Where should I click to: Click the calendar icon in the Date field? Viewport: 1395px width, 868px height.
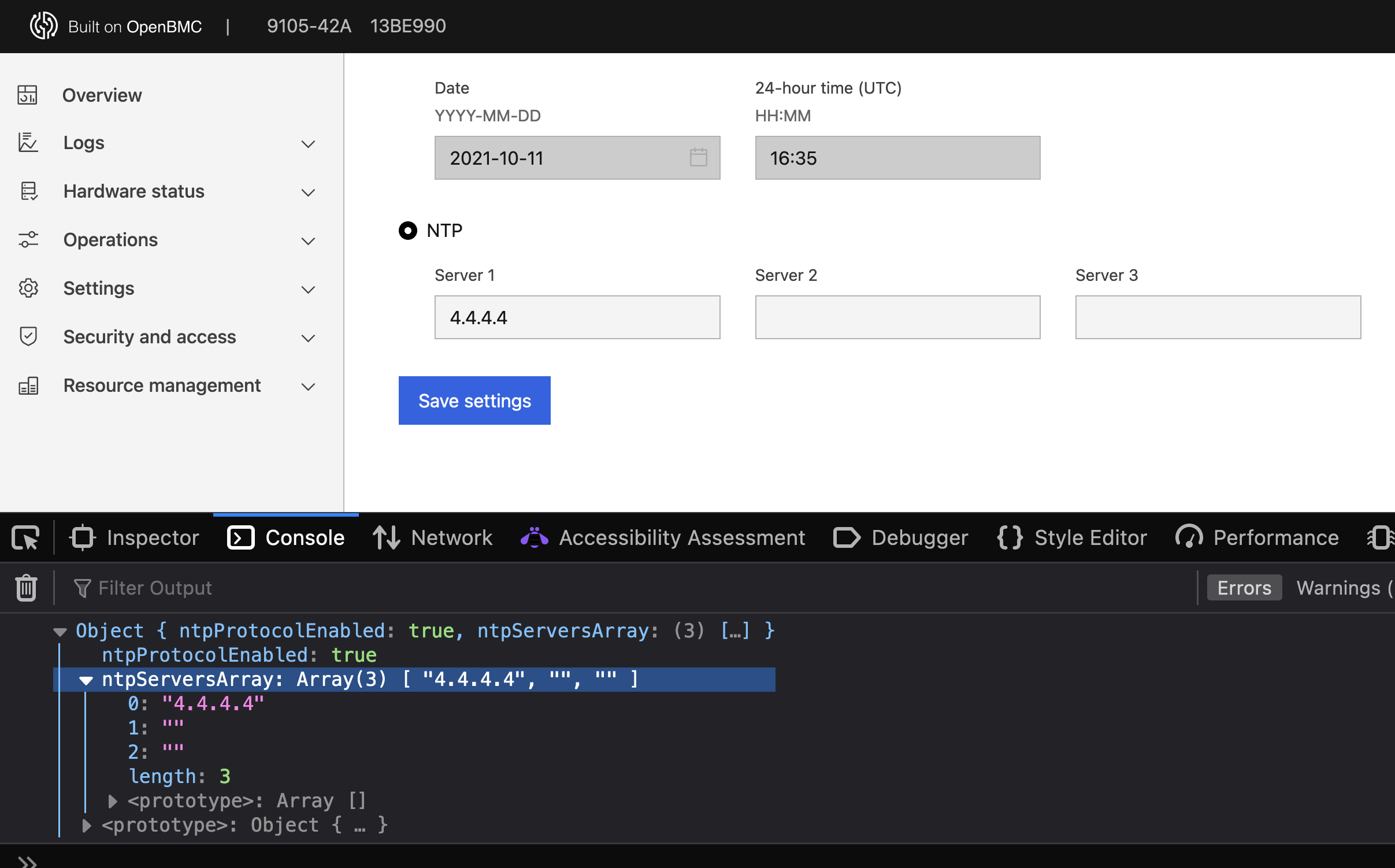(698, 157)
